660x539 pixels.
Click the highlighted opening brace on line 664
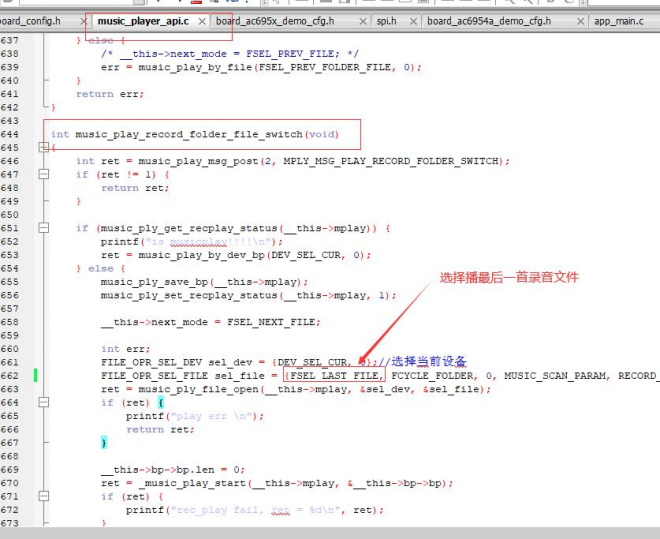pyautogui.click(x=161, y=403)
